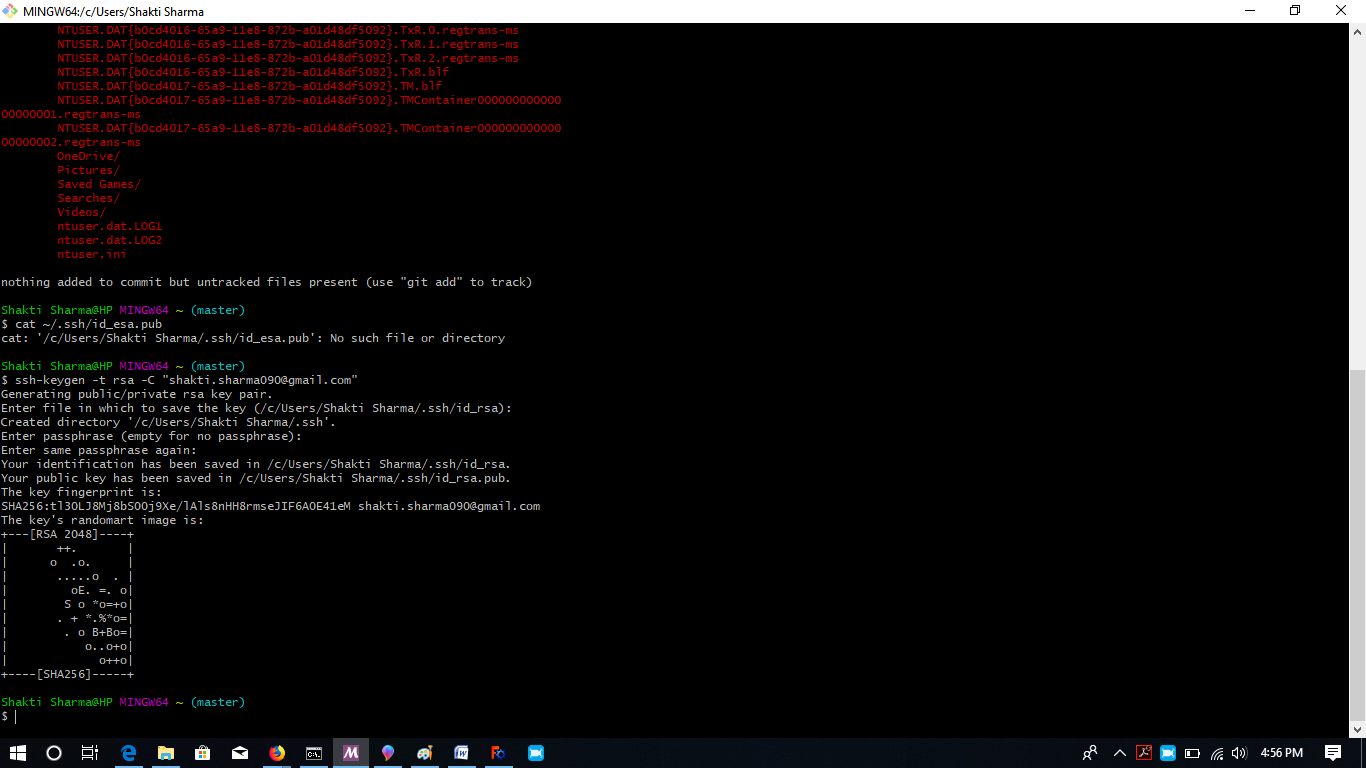Click "Your public key has been saved" line

coord(256,478)
